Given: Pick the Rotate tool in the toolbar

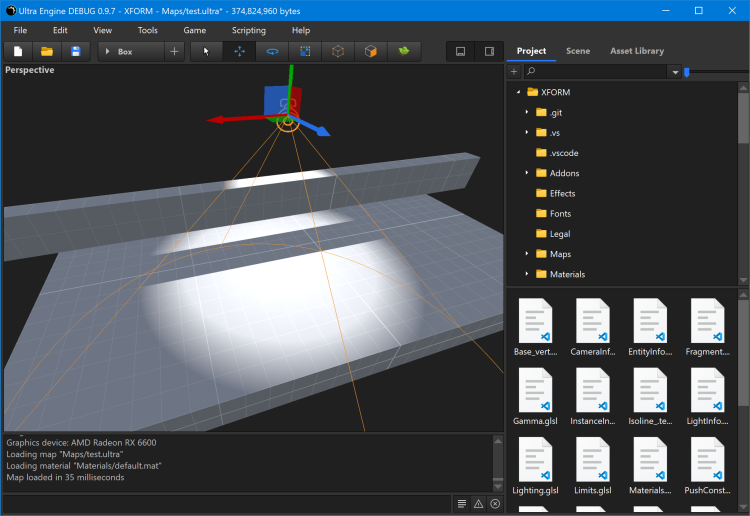Looking at the screenshot, I should click(x=272, y=51).
